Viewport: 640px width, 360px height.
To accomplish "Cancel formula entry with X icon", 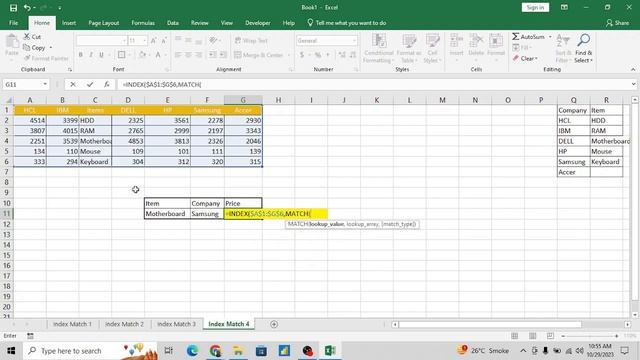I will (x=73, y=84).
